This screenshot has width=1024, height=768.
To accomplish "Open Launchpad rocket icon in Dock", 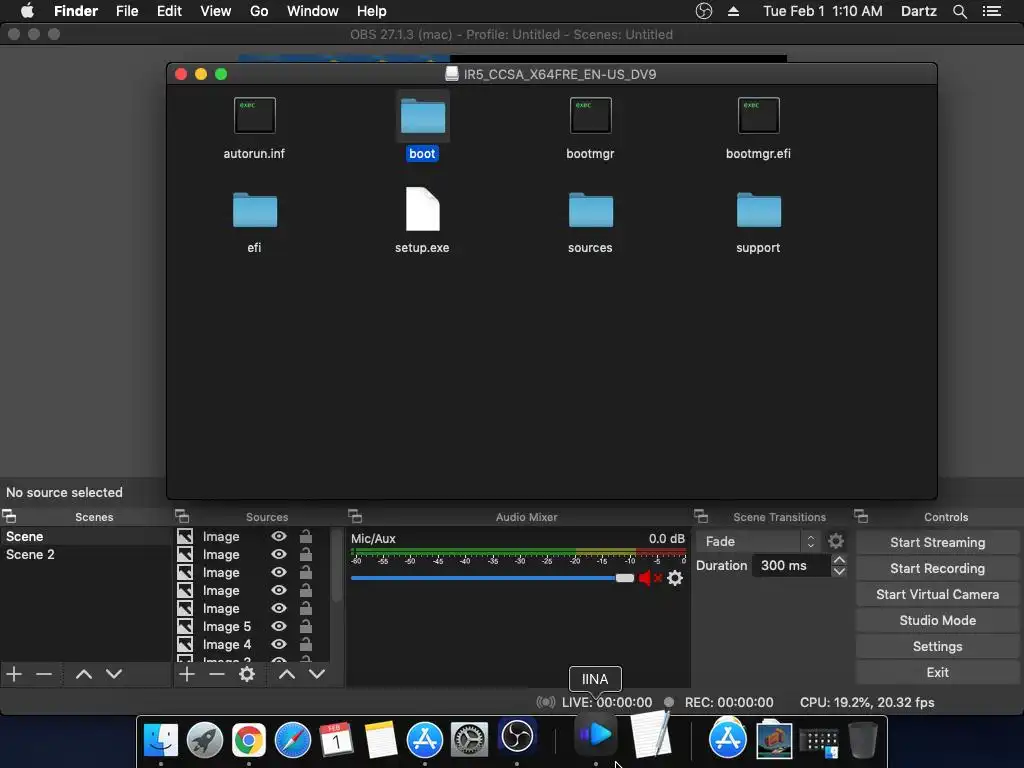I will pyautogui.click(x=204, y=740).
